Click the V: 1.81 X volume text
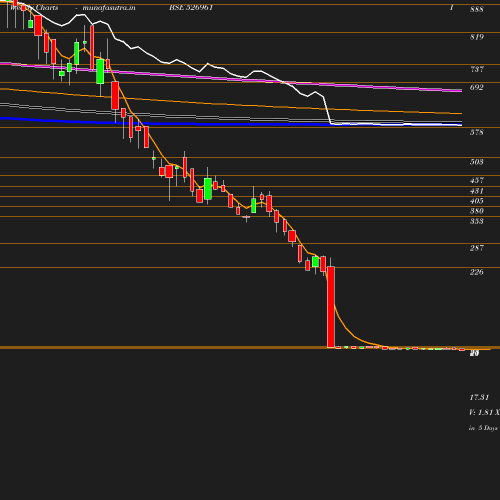The height and width of the screenshot is (500, 500). (484, 413)
